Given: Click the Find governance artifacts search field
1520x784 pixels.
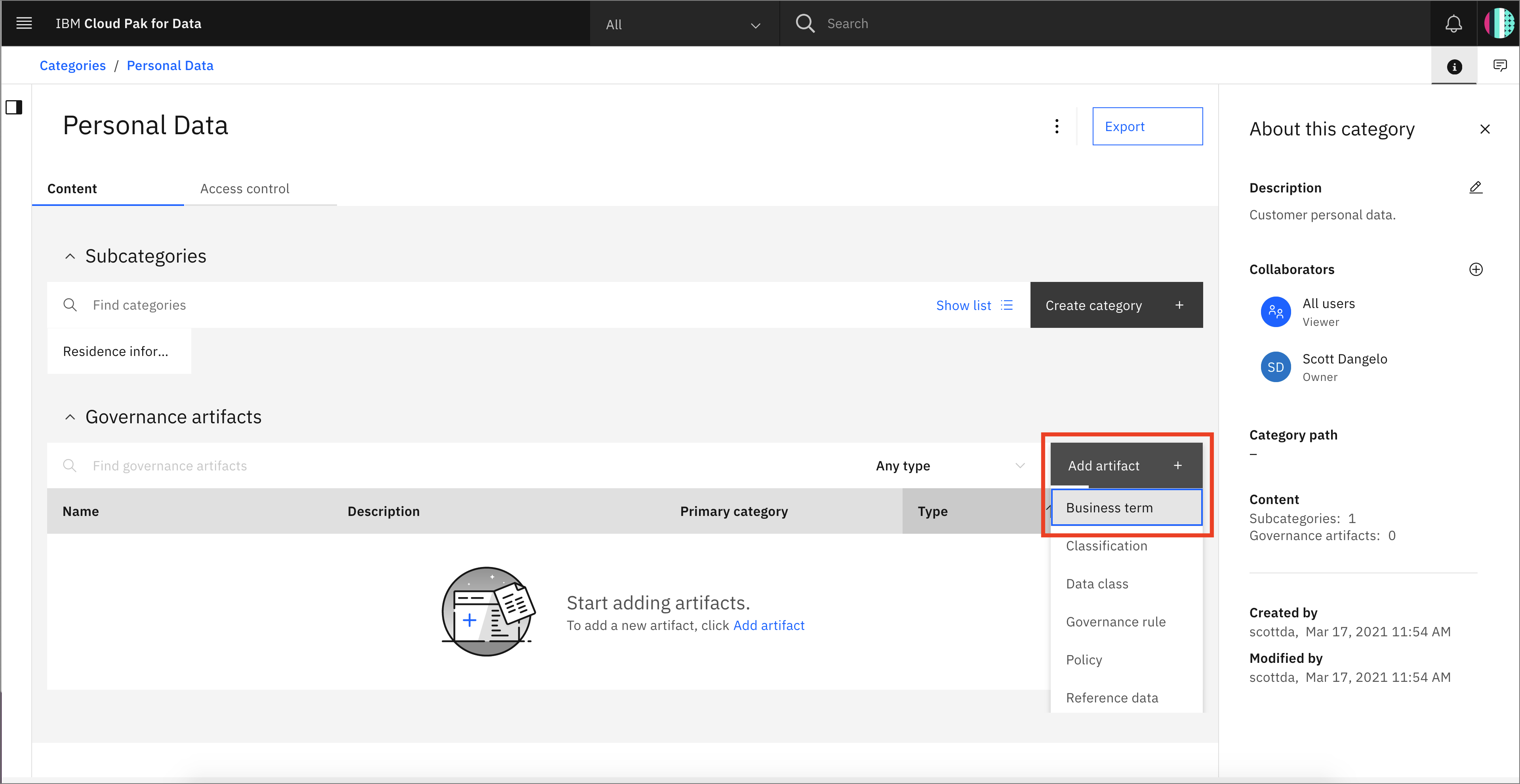Looking at the screenshot, I should coord(168,465).
